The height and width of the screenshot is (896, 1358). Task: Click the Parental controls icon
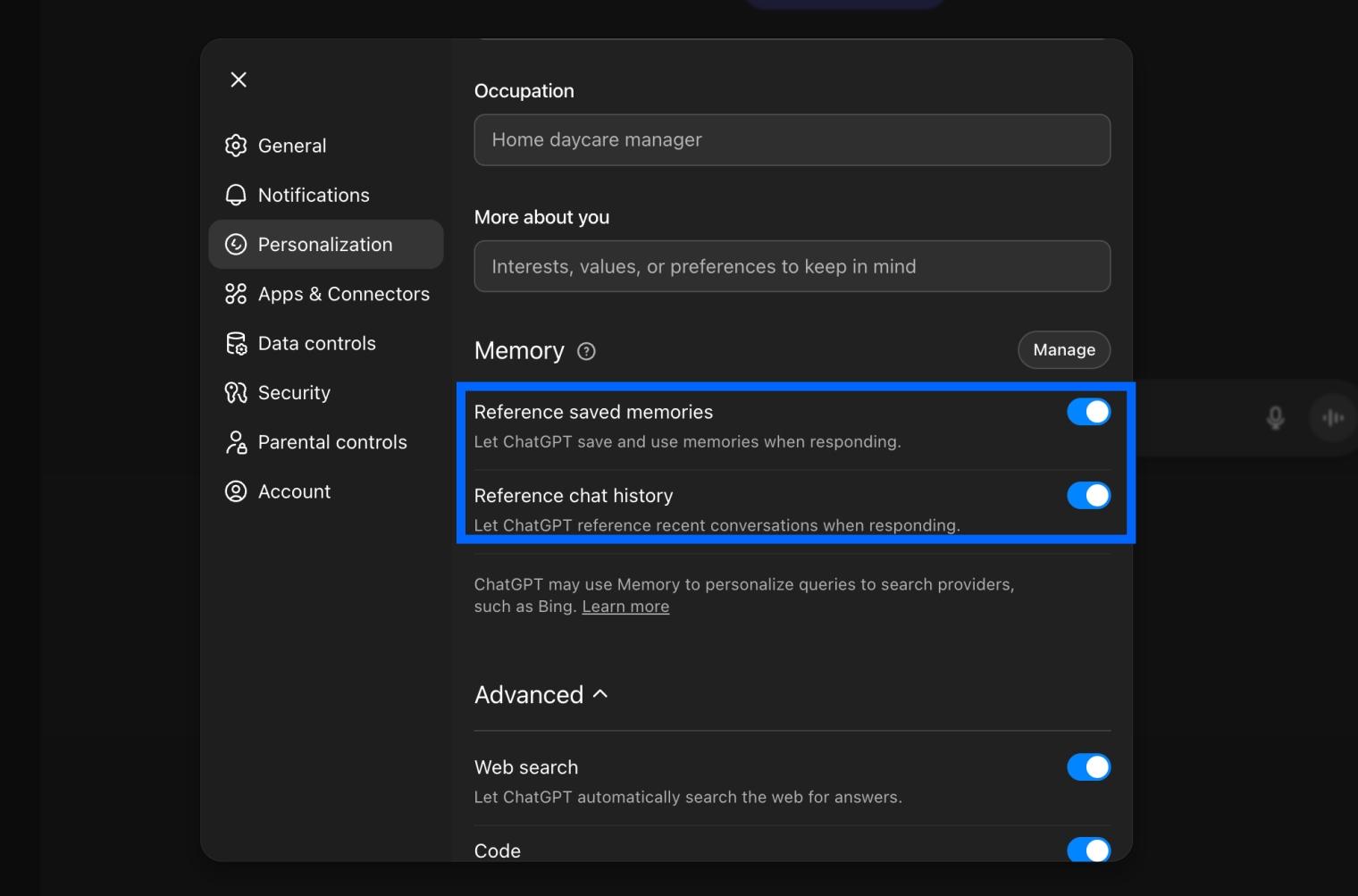click(x=236, y=441)
